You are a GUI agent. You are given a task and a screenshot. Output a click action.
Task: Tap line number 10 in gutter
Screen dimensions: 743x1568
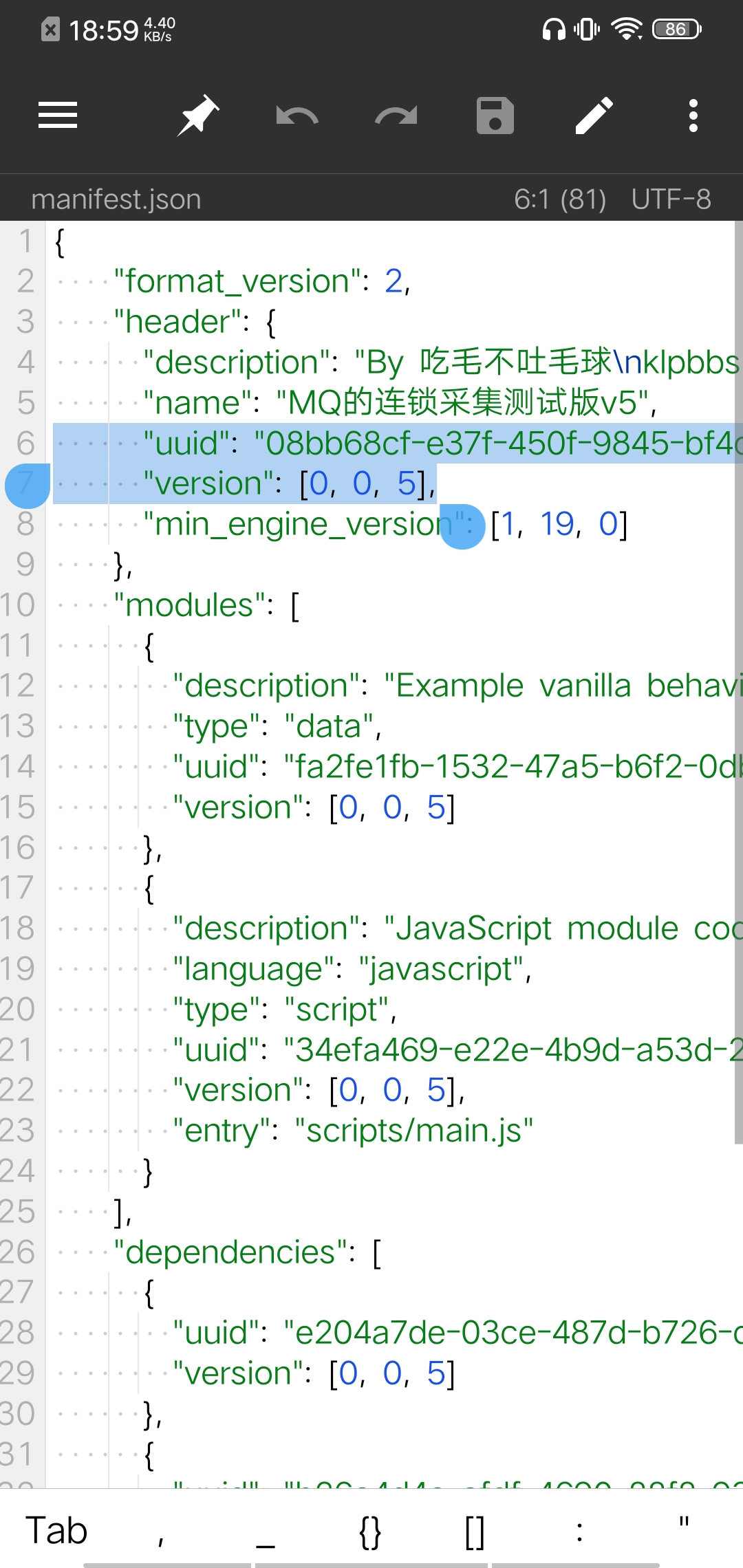point(18,605)
